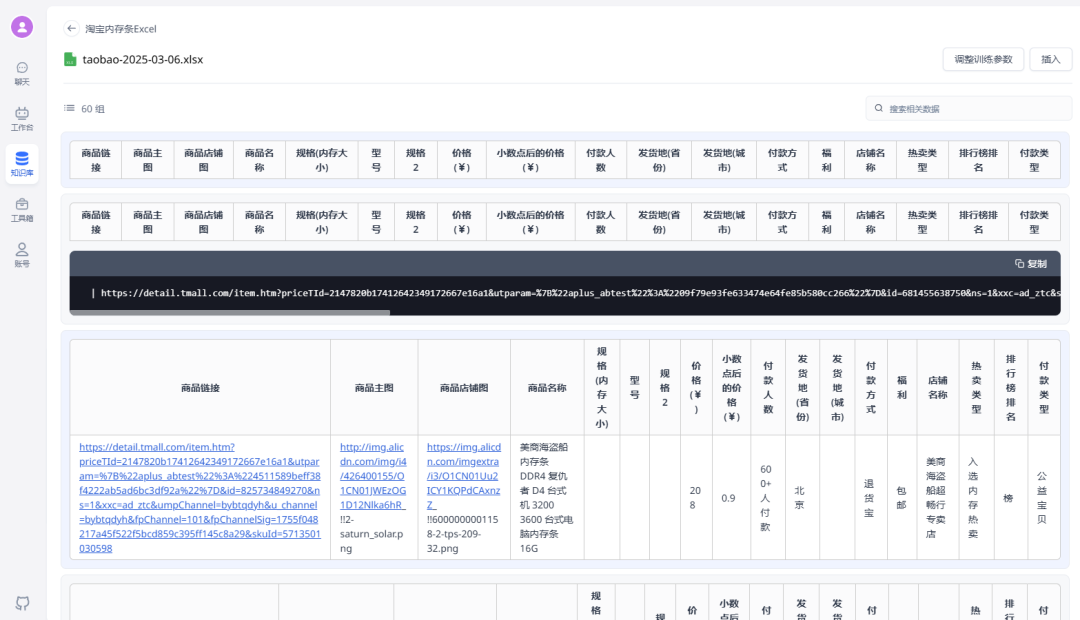1080x620 pixels.
Task: Click the 美商海盗船内存条 product name cell
Action: pyautogui.click(x=547, y=497)
